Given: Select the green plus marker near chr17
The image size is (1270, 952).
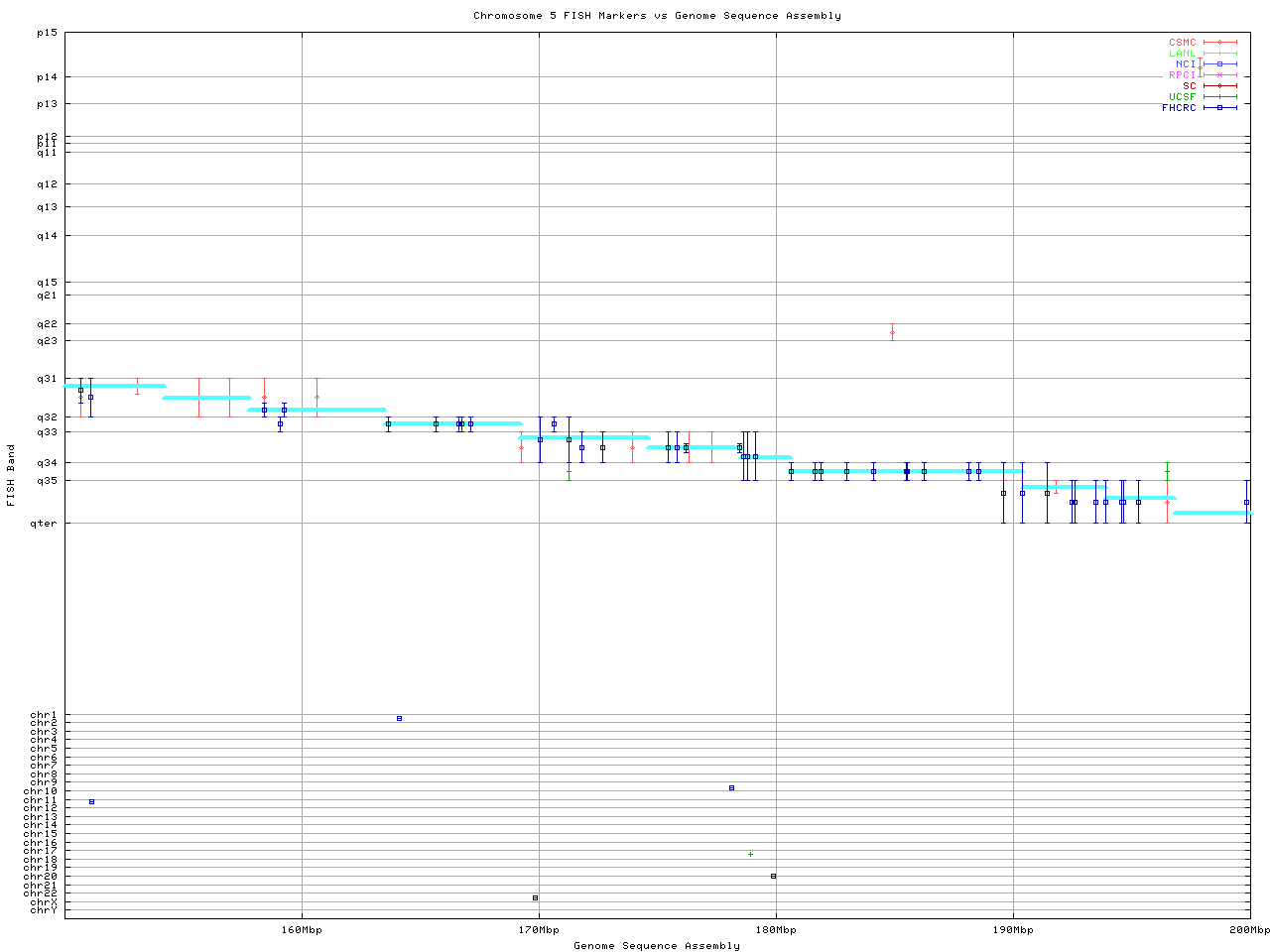Looking at the screenshot, I should click(750, 854).
